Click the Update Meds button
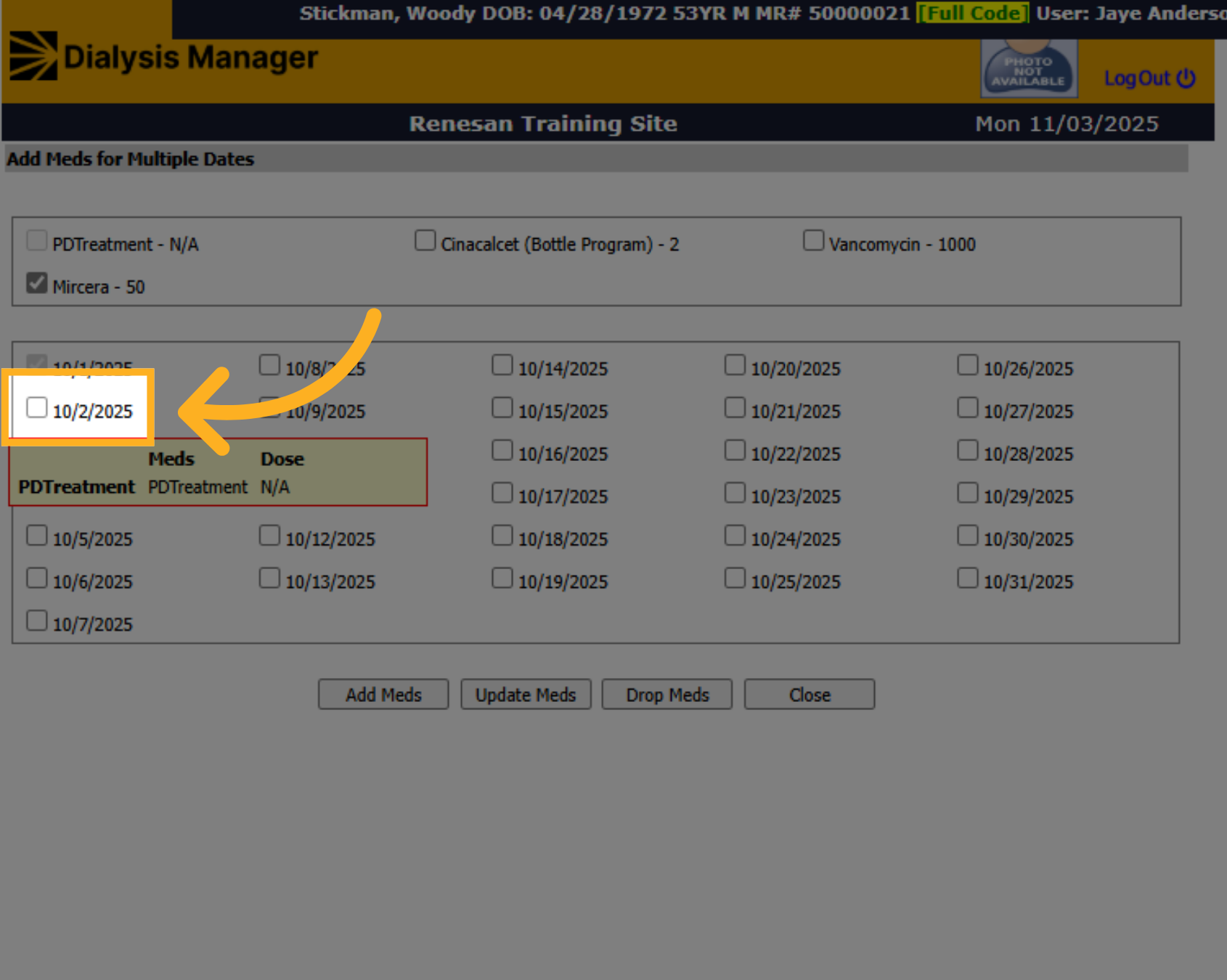The width and height of the screenshot is (1227, 980). click(x=526, y=694)
